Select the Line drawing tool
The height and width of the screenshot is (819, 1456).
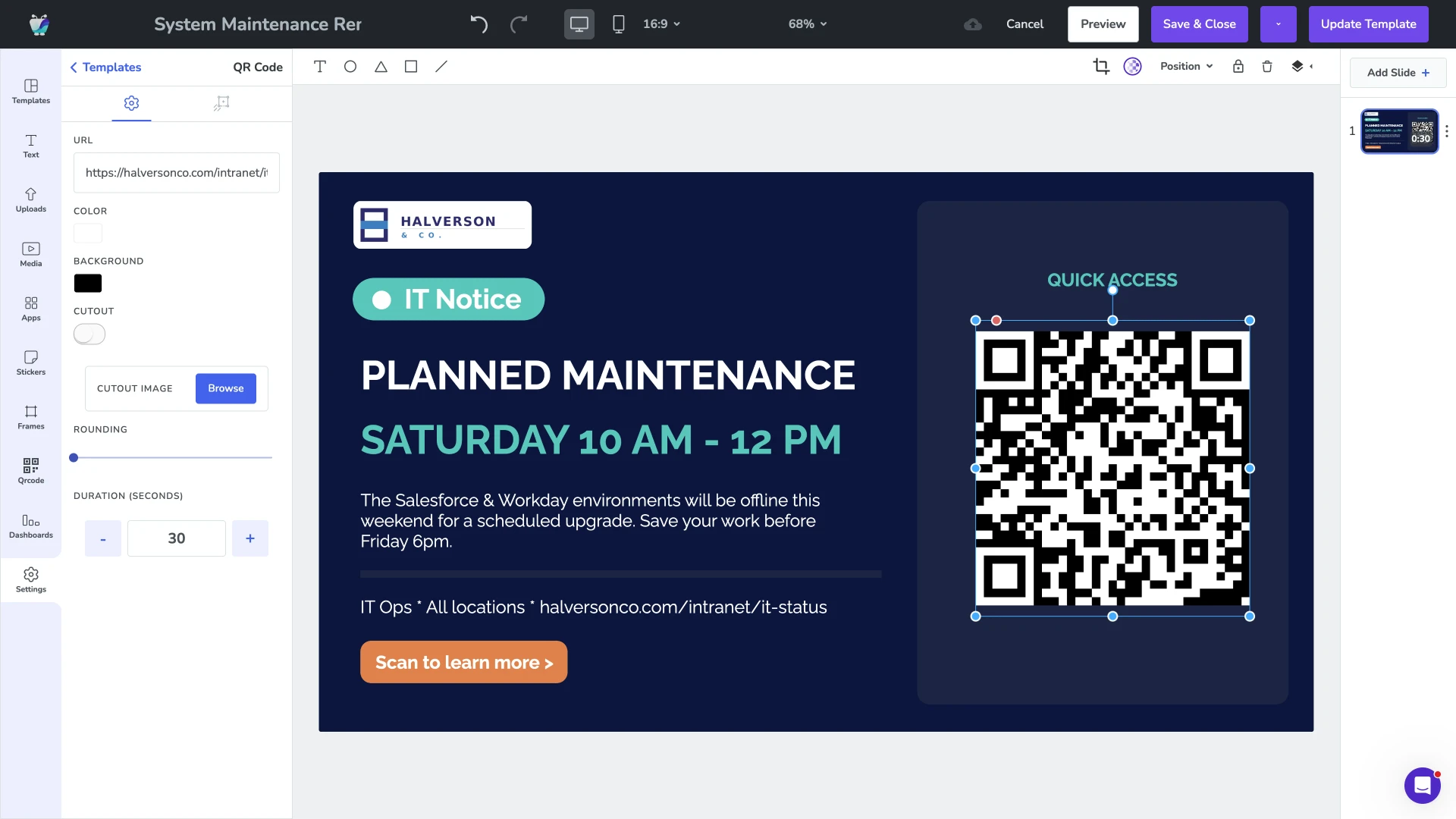pyautogui.click(x=441, y=67)
